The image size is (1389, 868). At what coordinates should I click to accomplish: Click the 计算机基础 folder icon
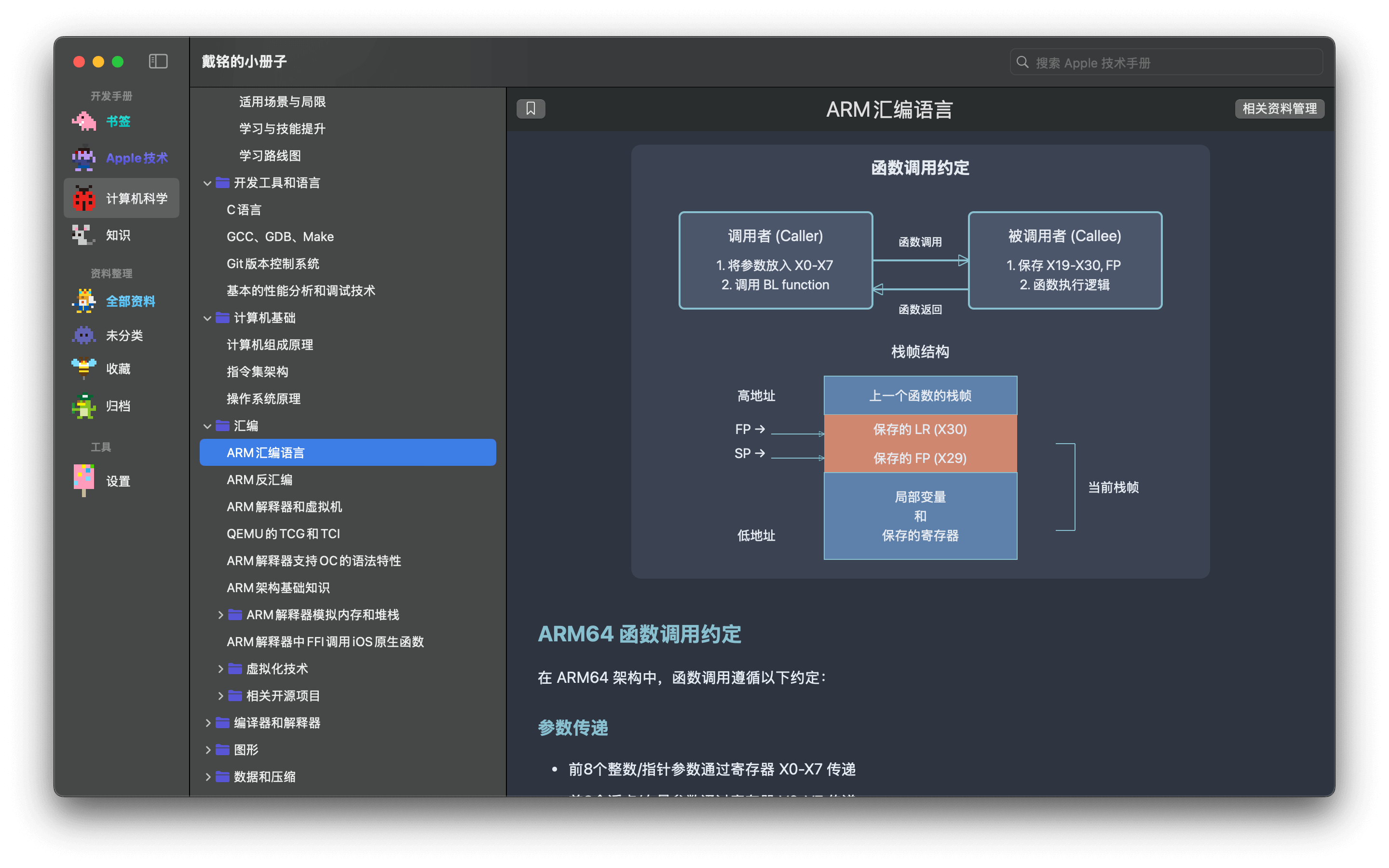click(x=223, y=317)
